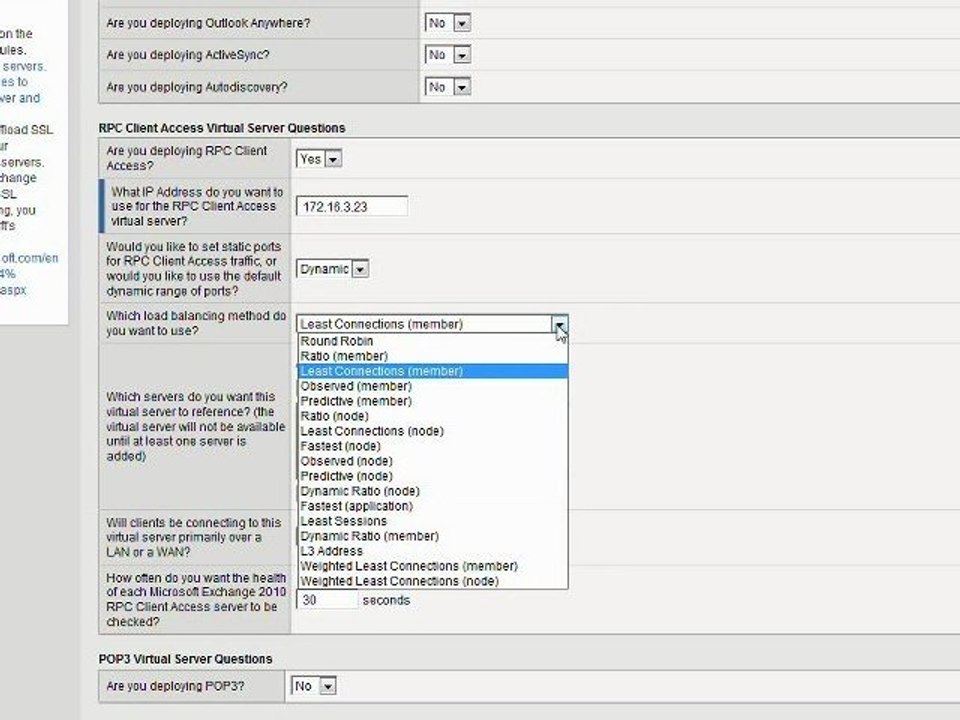Open the Outlook Anywhere deployment dropdown
This screenshot has width=960, height=720.
[x=448, y=23]
